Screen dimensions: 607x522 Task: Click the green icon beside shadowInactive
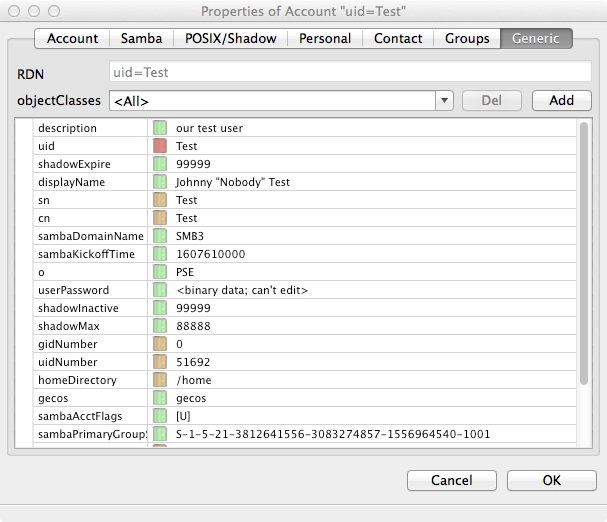160,308
